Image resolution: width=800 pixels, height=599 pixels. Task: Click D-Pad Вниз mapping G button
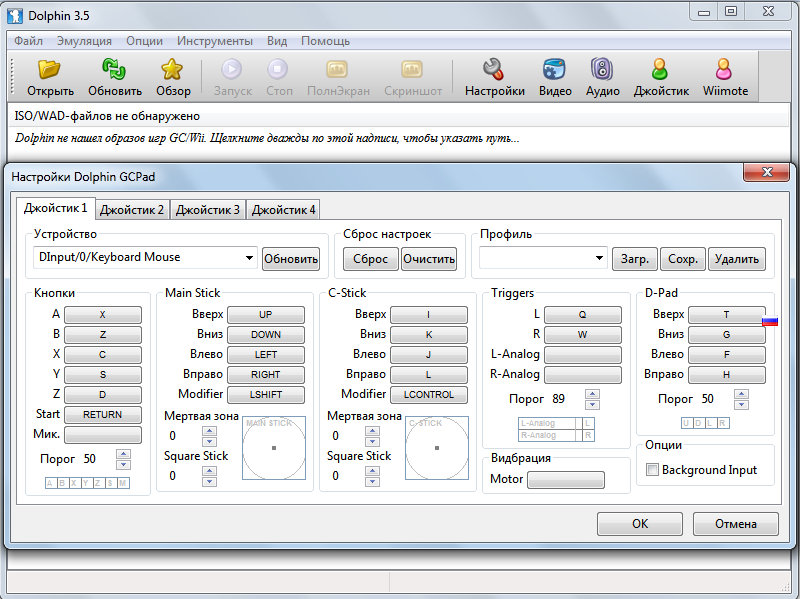point(727,335)
